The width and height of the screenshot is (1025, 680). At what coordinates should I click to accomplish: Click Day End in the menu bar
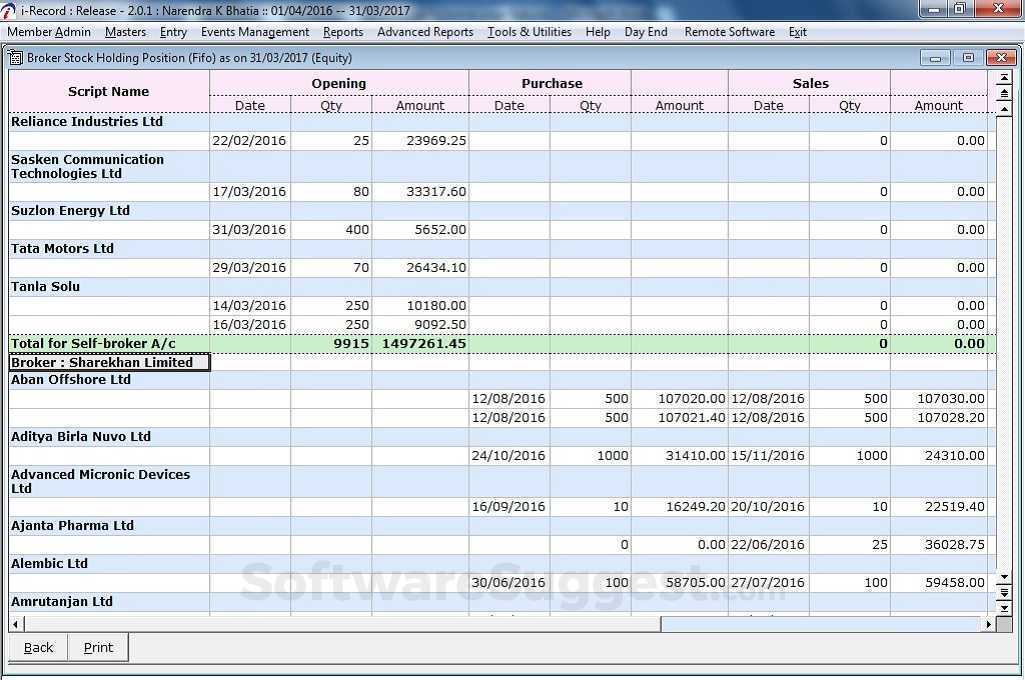pos(646,32)
